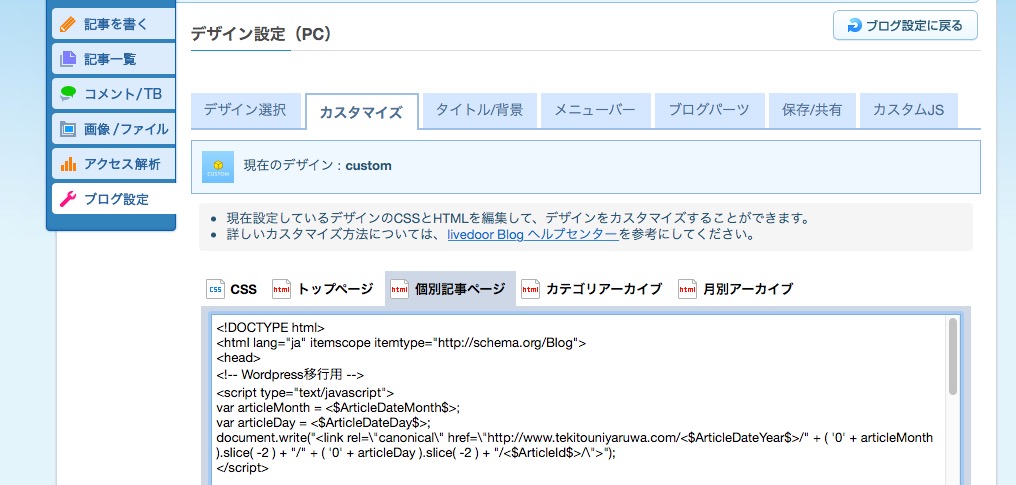Open コメント/TB in the sidebar
The width and height of the screenshot is (1016, 485).
[113, 94]
